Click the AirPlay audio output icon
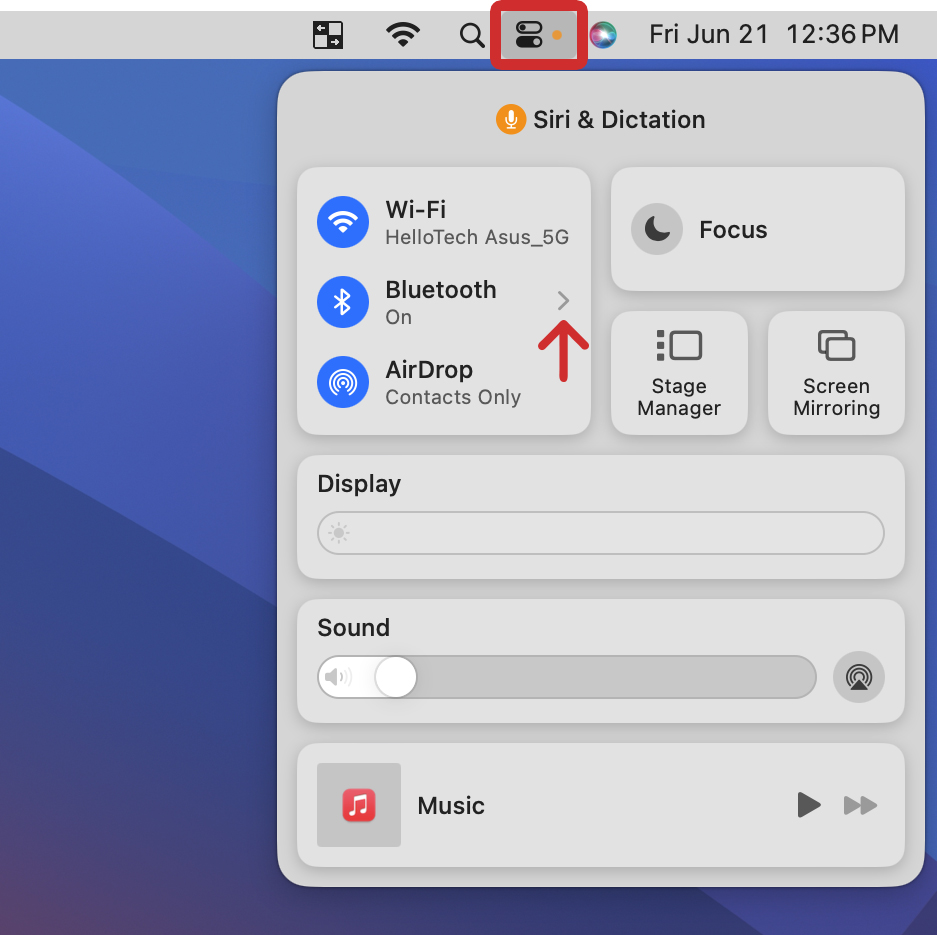 pyautogui.click(x=858, y=677)
